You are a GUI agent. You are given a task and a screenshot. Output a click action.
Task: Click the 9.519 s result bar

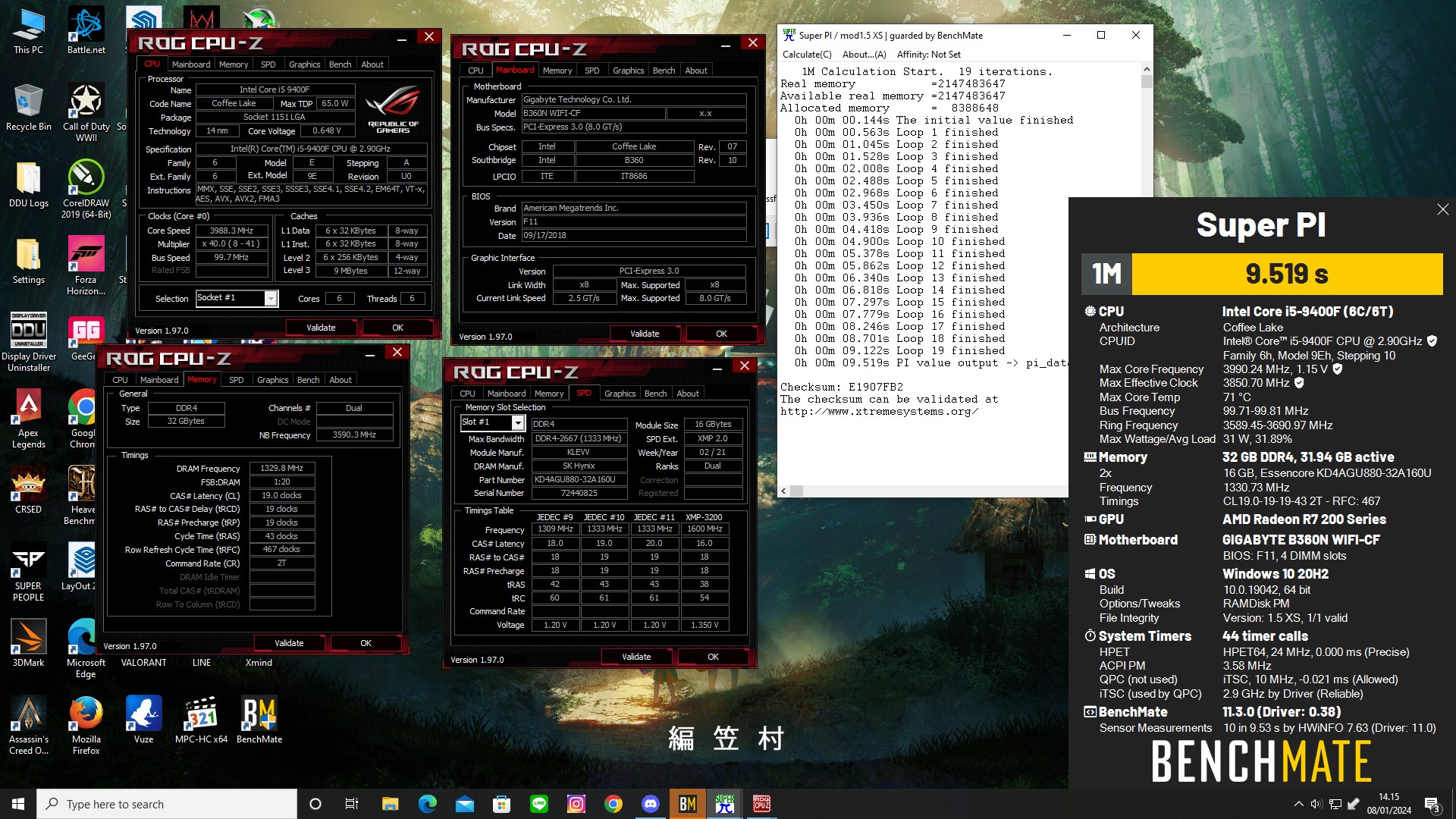pos(1287,274)
